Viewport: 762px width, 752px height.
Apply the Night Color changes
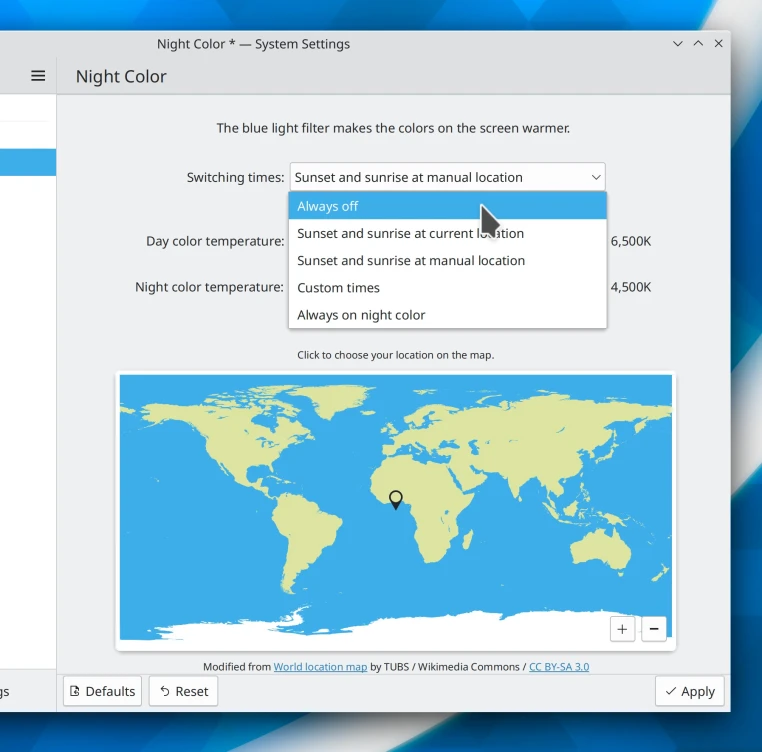pos(690,691)
